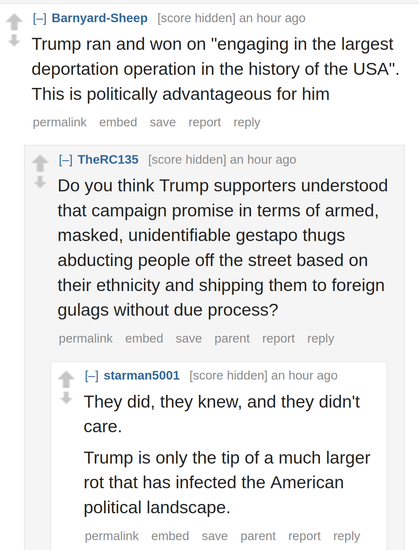
Task: Save TheRC135's comment
Action: coord(189,338)
